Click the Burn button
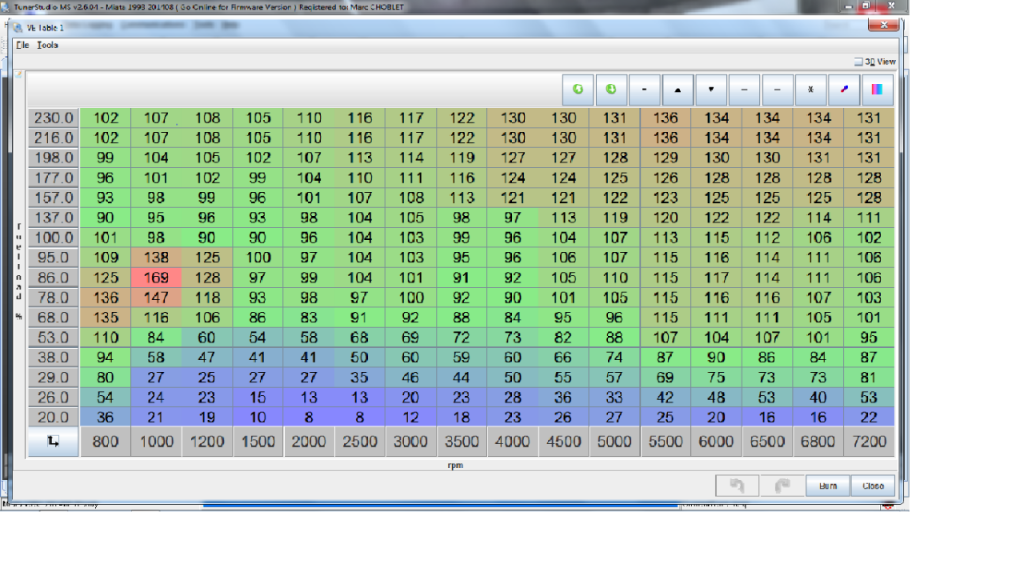 pyautogui.click(x=828, y=486)
